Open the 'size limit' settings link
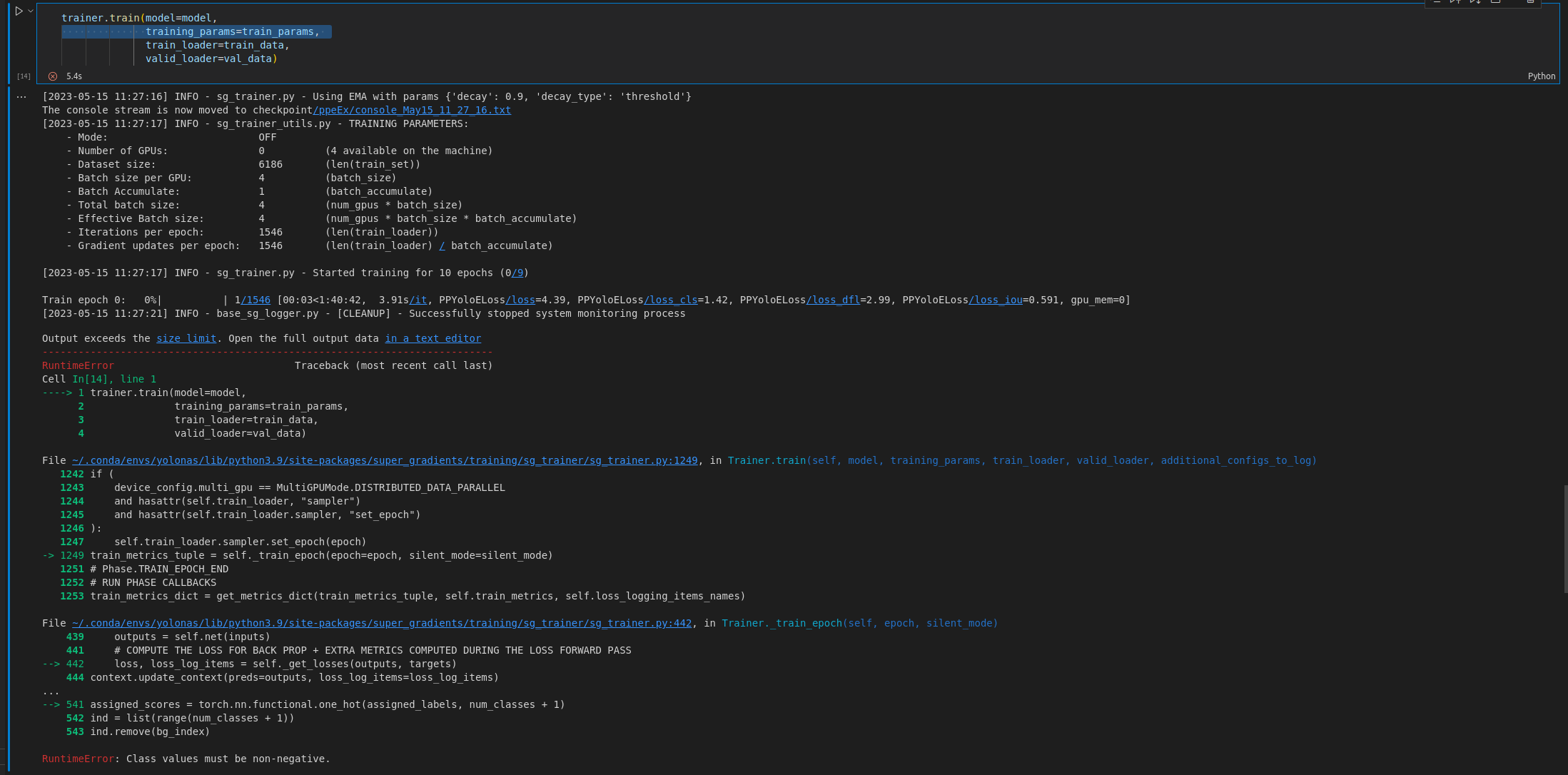Image resolution: width=1568 pixels, height=775 pixels. 186,338
